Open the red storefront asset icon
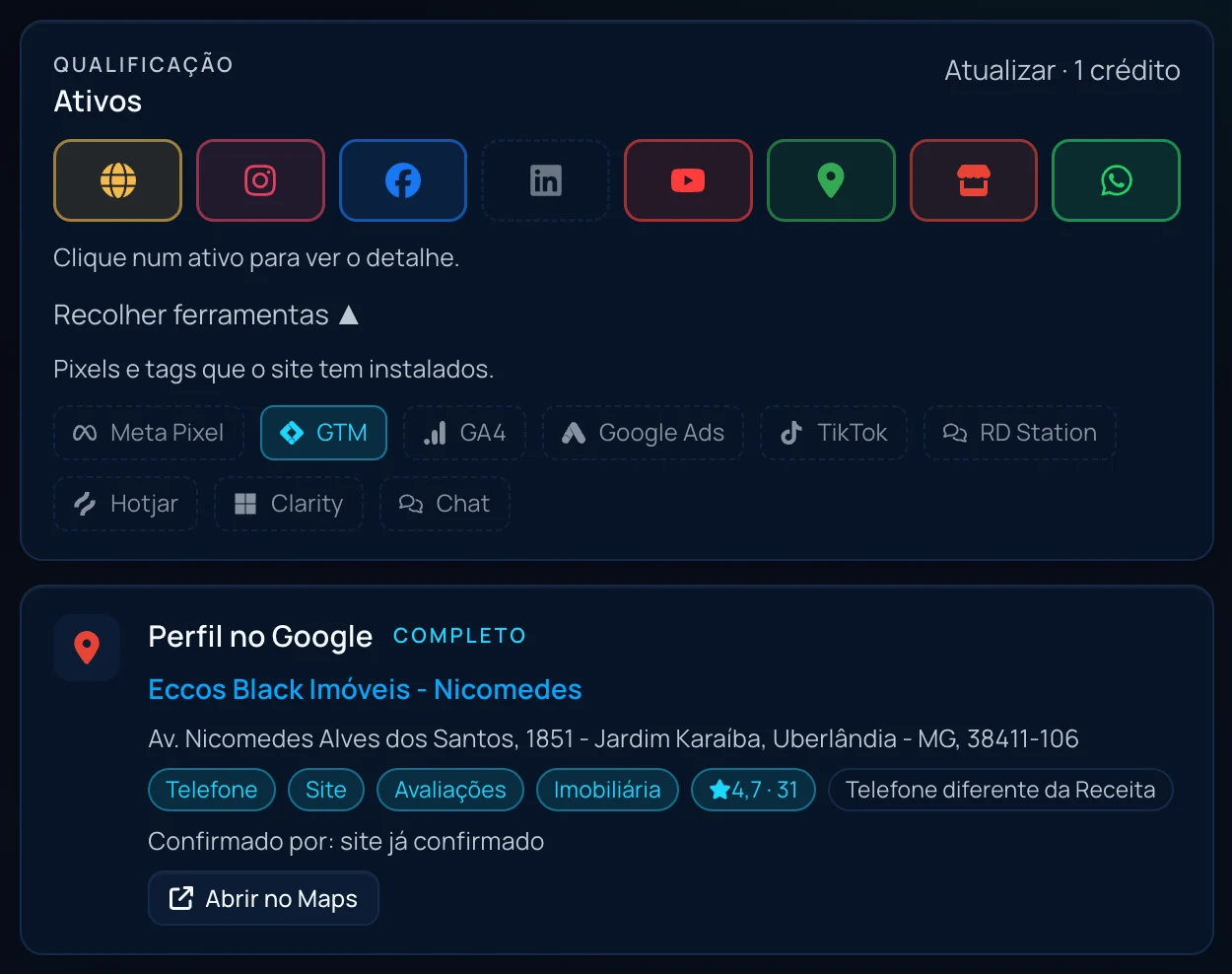The image size is (1232, 974). point(974,180)
